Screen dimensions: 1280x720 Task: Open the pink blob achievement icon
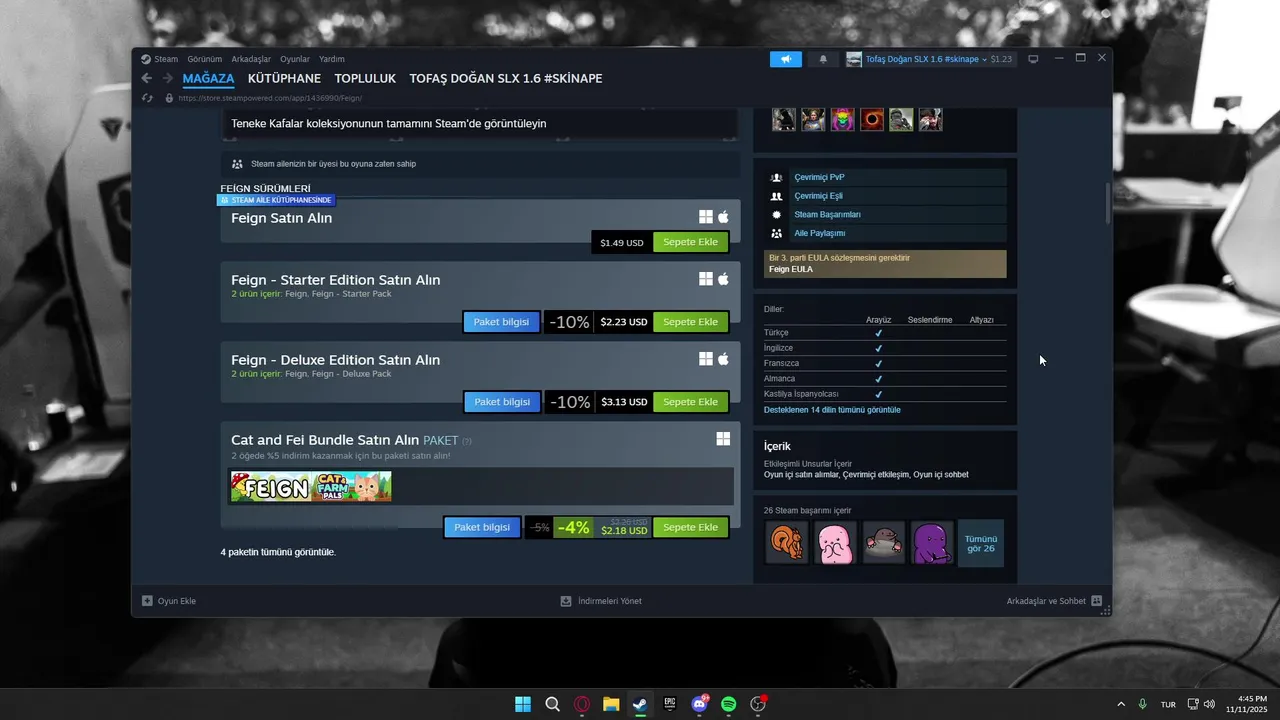(835, 543)
